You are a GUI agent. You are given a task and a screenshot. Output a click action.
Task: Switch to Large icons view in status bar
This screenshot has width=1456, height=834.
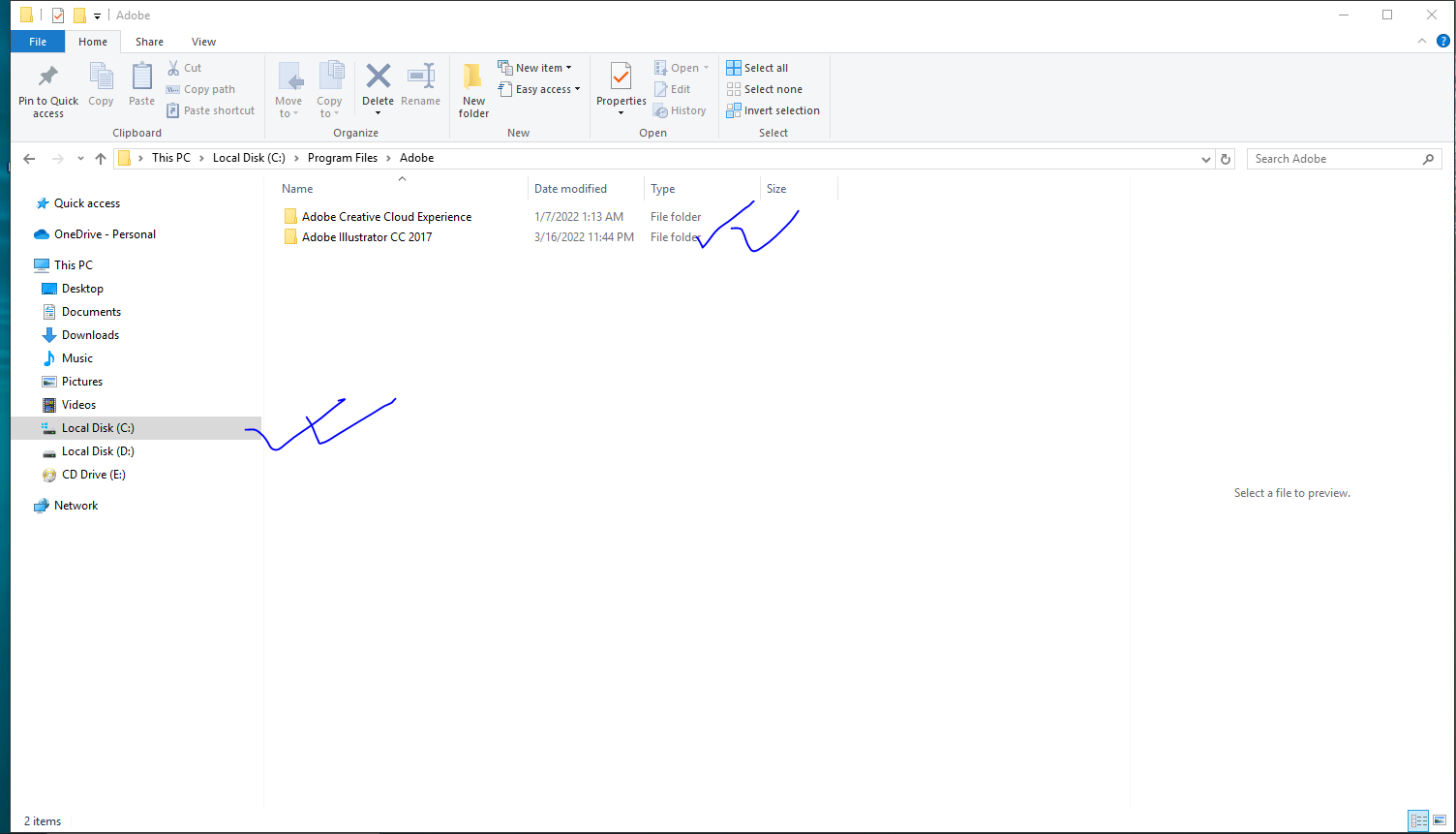[1440, 820]
